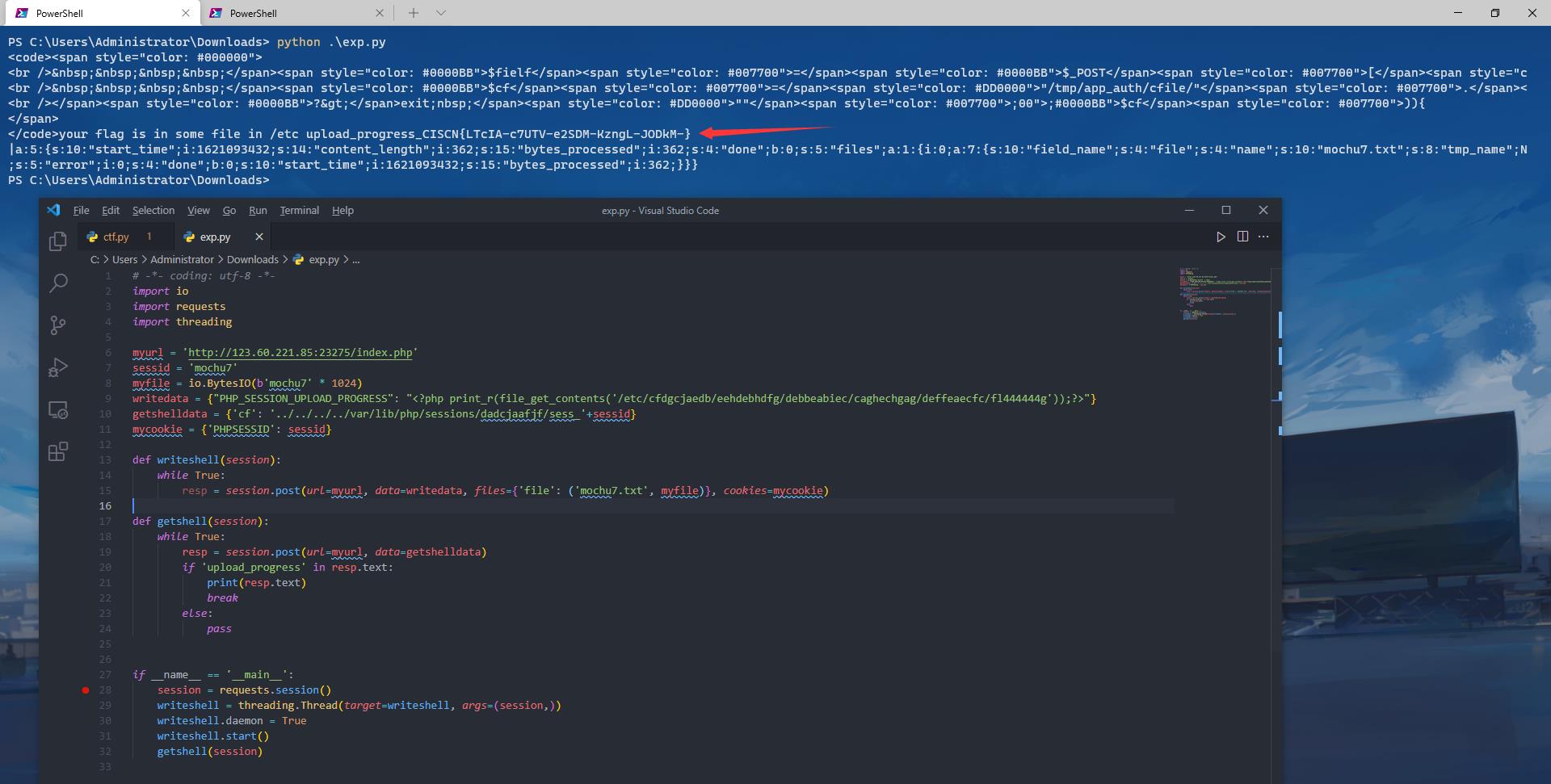Toggle the breakpoint on line 28
The width and height of the screenshot is (1551, 784).
86,690
